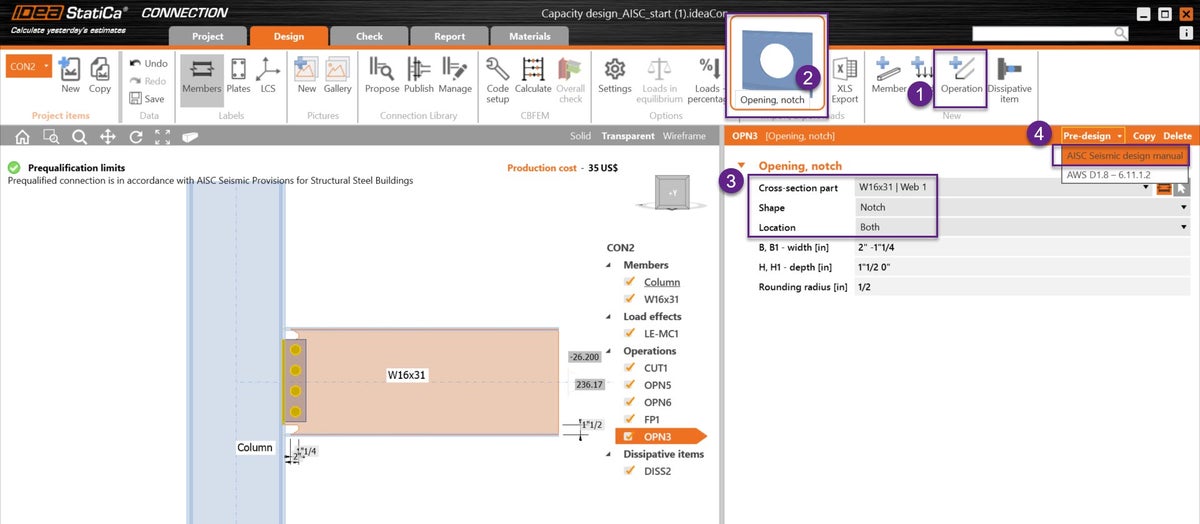Open the Settings gear icon
Viewport: 1200px width, 524px height.
615,70
